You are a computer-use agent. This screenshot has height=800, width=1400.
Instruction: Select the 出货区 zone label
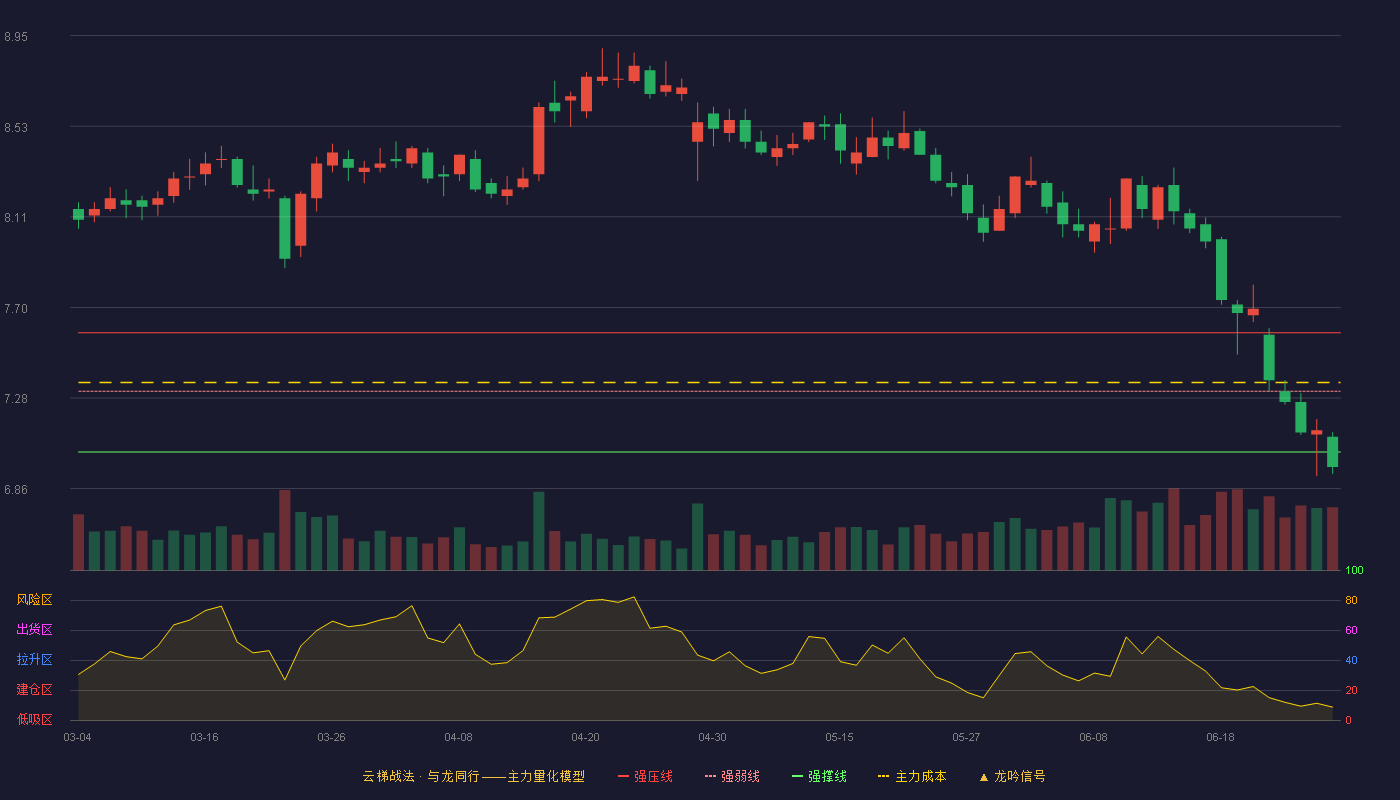(34, 630)
